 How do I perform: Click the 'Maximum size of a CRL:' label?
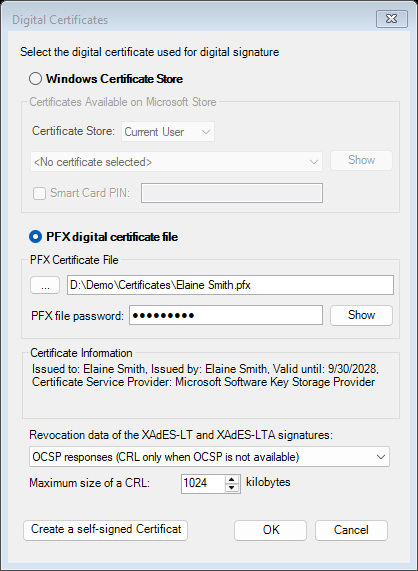(90, 483)
